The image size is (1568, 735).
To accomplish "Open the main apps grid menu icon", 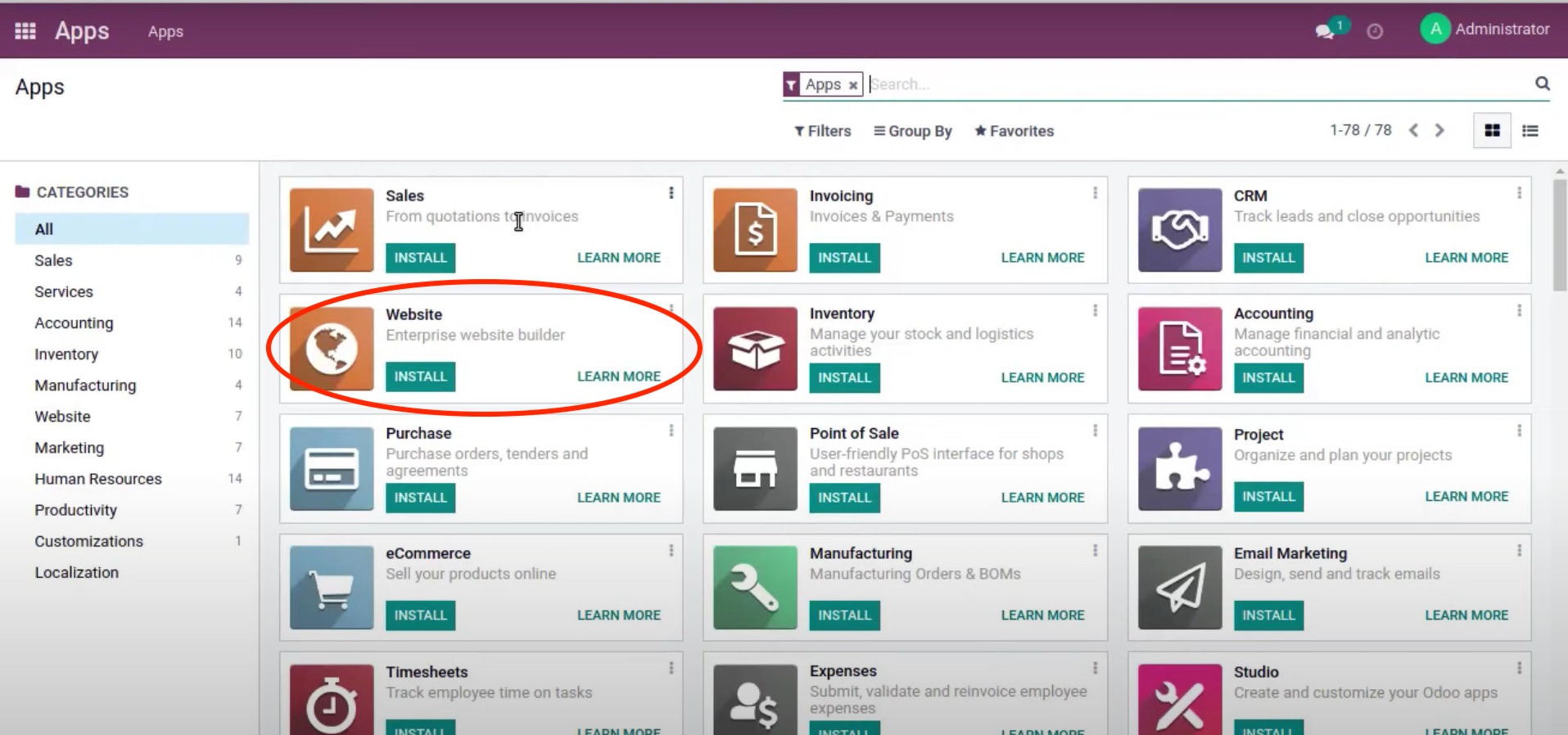I will click(x=25, y=31).
